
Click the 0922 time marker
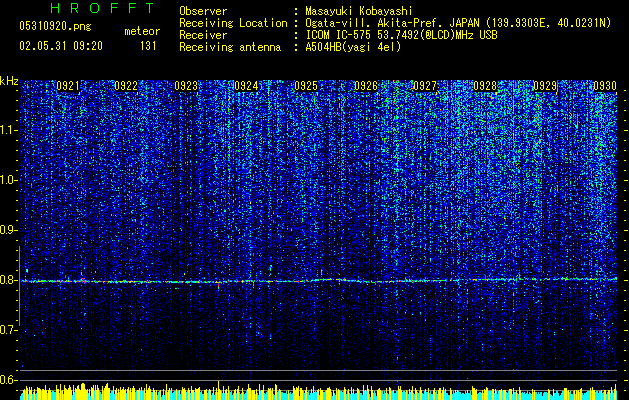(x=126, y=86)
